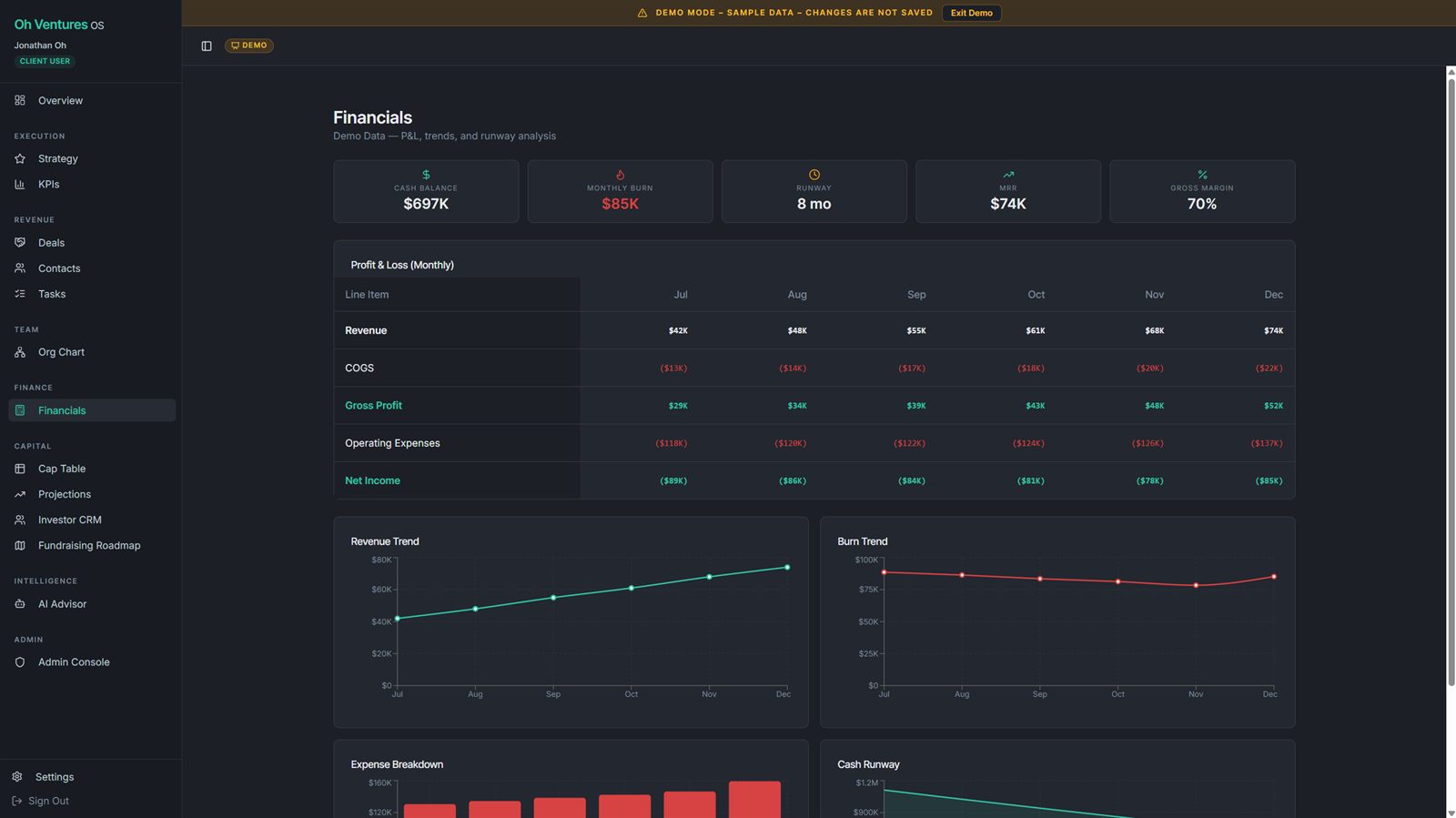The image size is (1456, 818).
Task: Click the Overview grid icon in sidebar
Action: 20,100
